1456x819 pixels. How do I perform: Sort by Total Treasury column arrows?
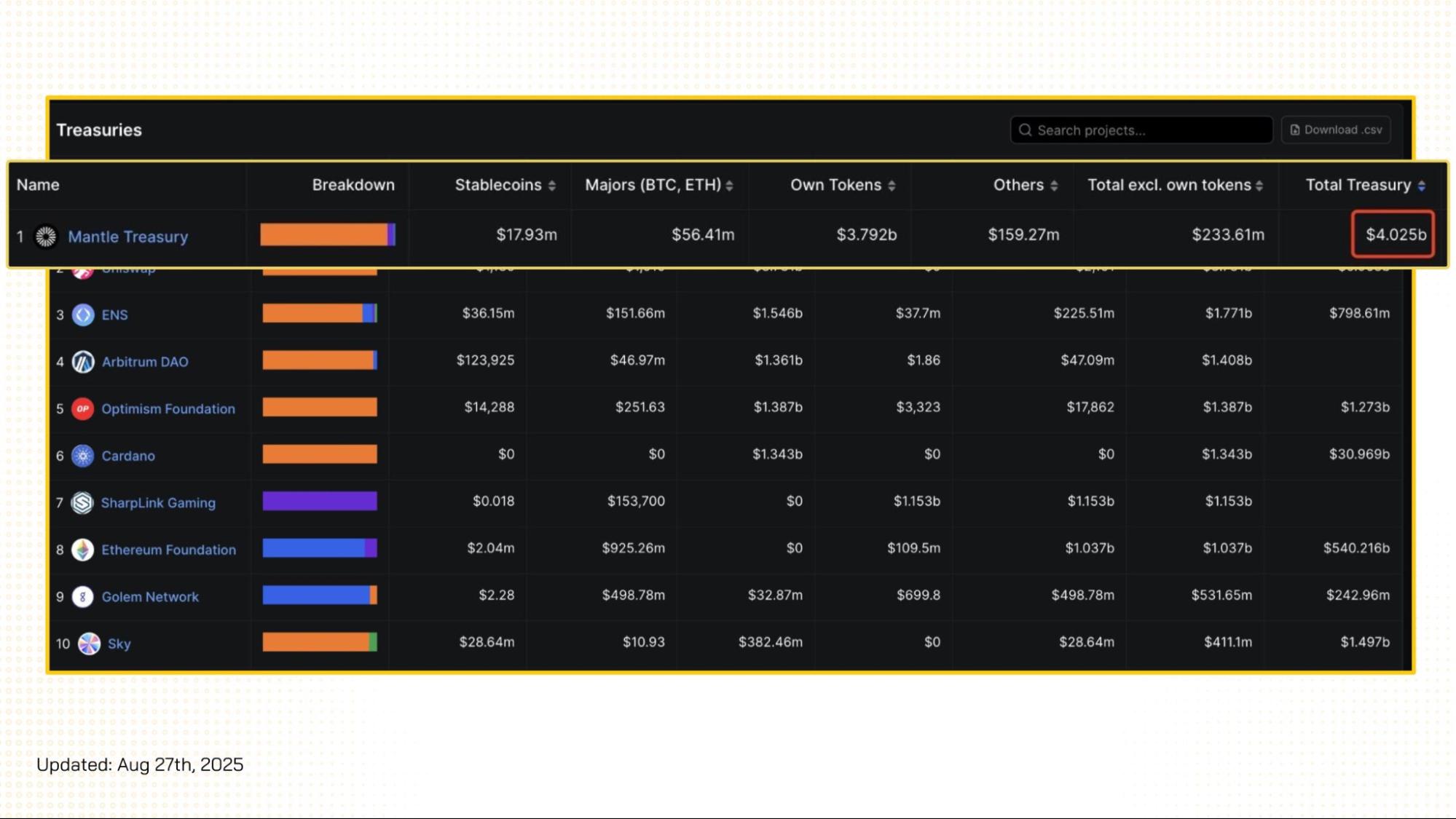point(1422,186)
